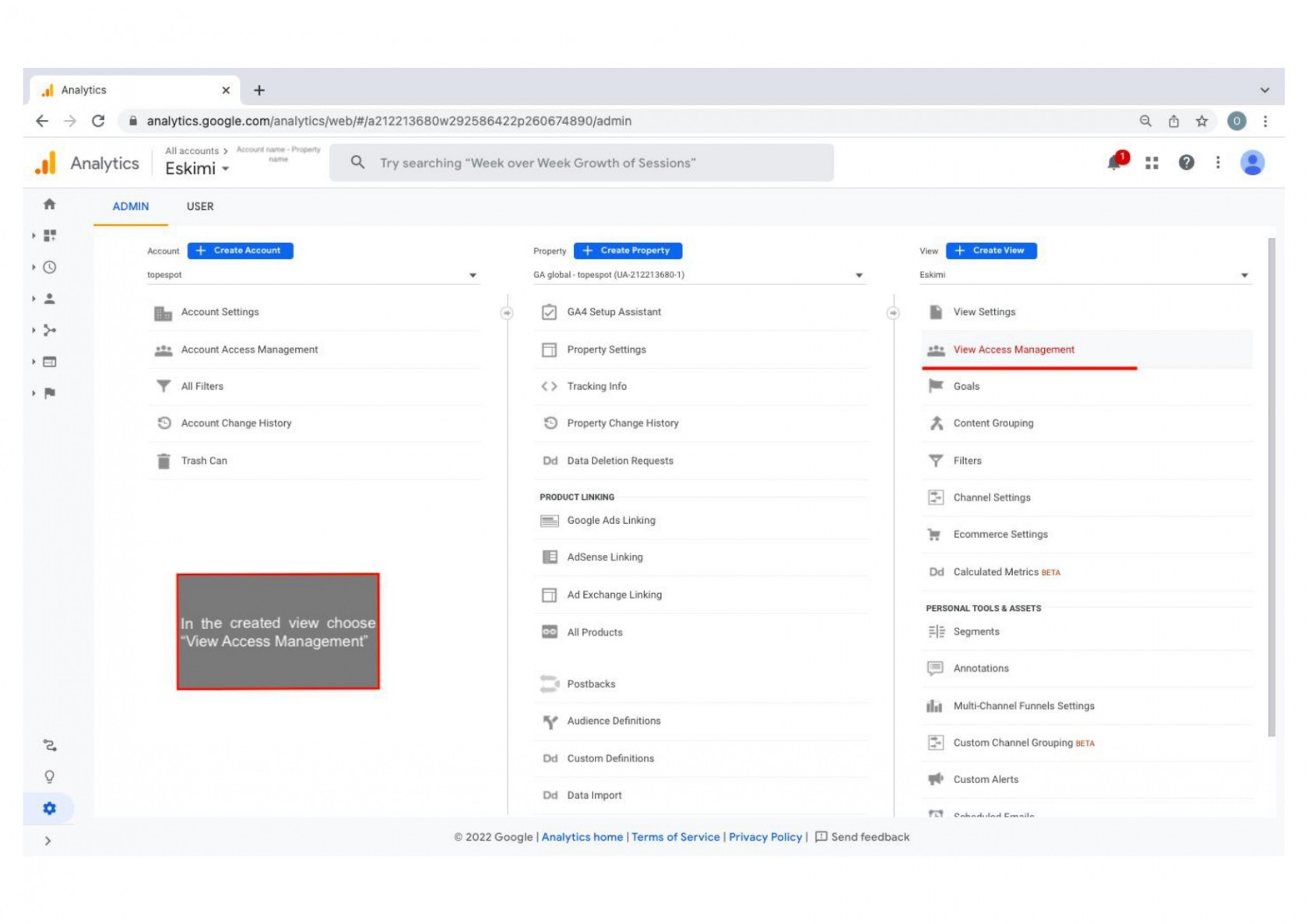Click the Property to View move arrow
Screen dimensions: 1308x924
(893, 313)
